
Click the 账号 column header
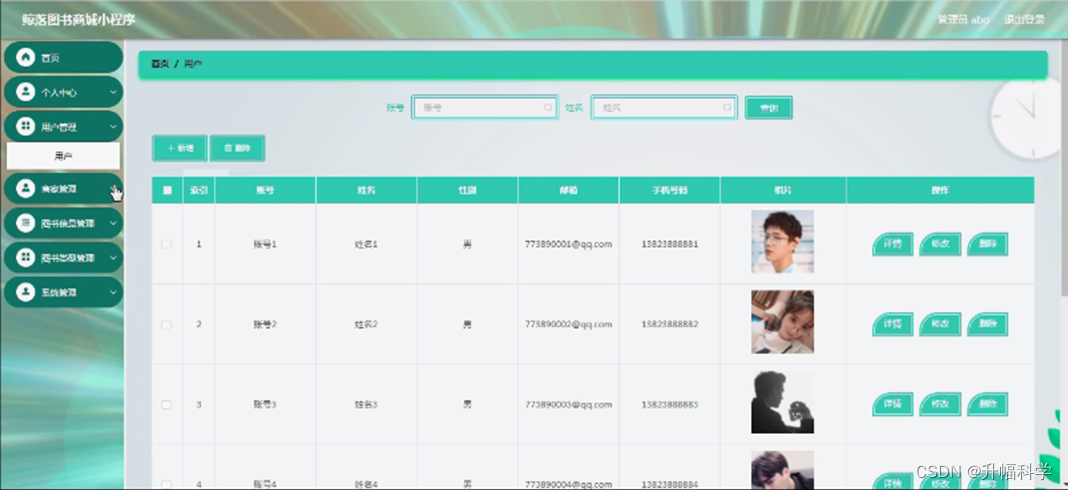(x=265, y=191)
